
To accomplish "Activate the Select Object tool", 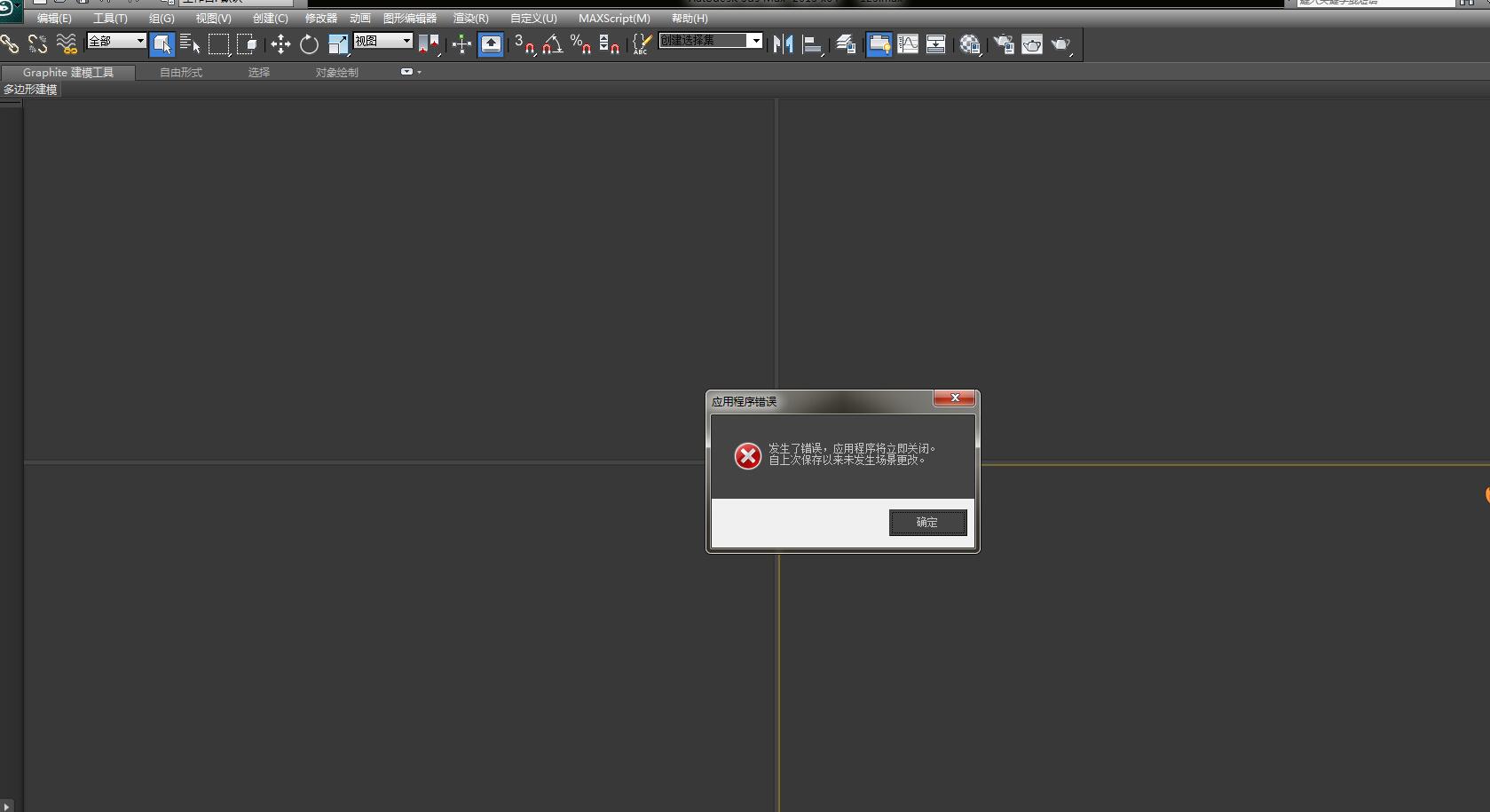I will coord(162,43).
